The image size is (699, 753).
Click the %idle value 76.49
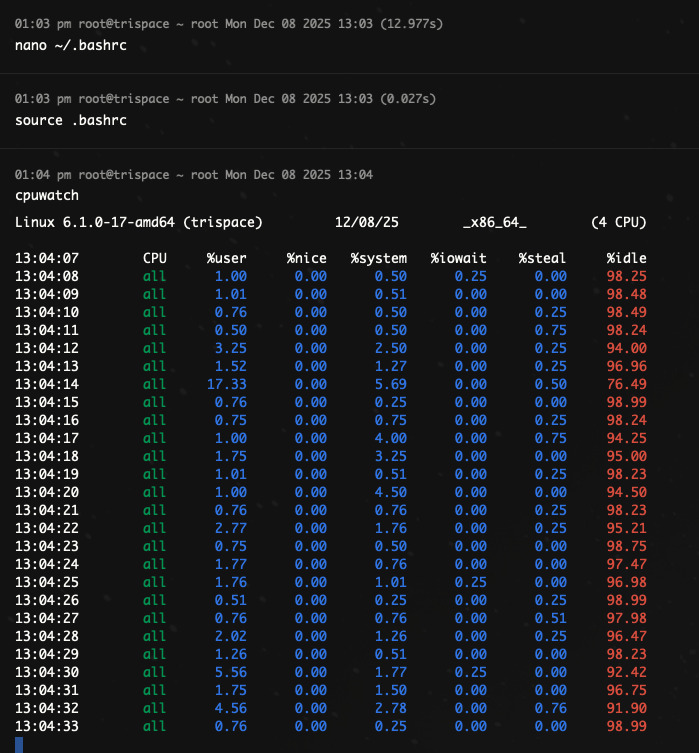pyautogui.click(x=627, y=384)
